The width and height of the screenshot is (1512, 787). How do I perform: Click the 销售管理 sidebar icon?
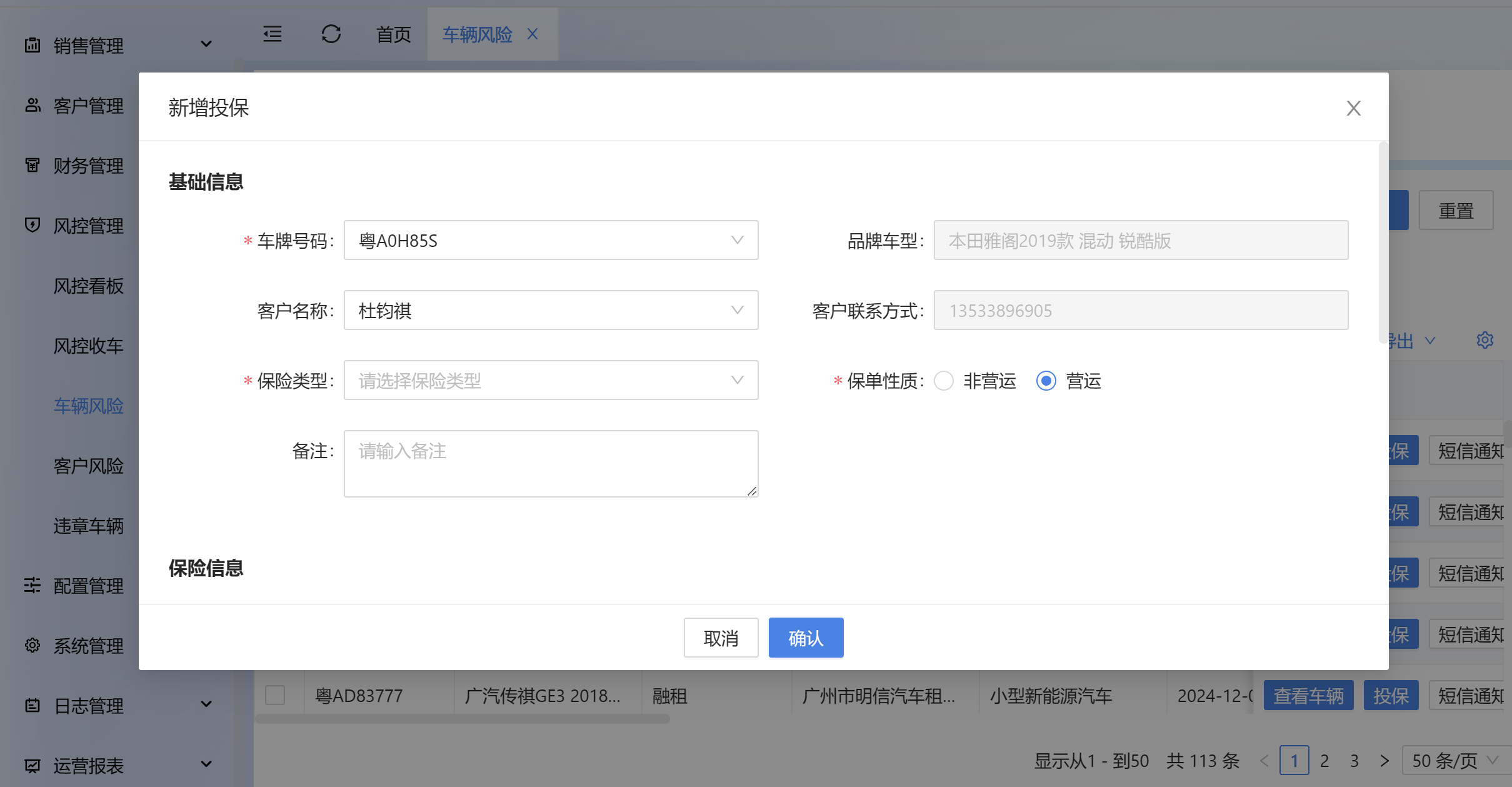point(33,45)
